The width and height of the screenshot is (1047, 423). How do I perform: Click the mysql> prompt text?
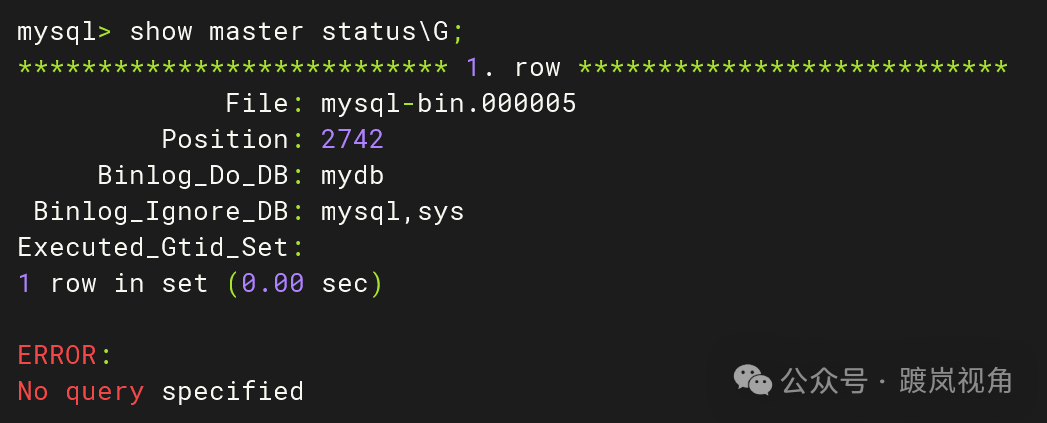pos(65,32)
